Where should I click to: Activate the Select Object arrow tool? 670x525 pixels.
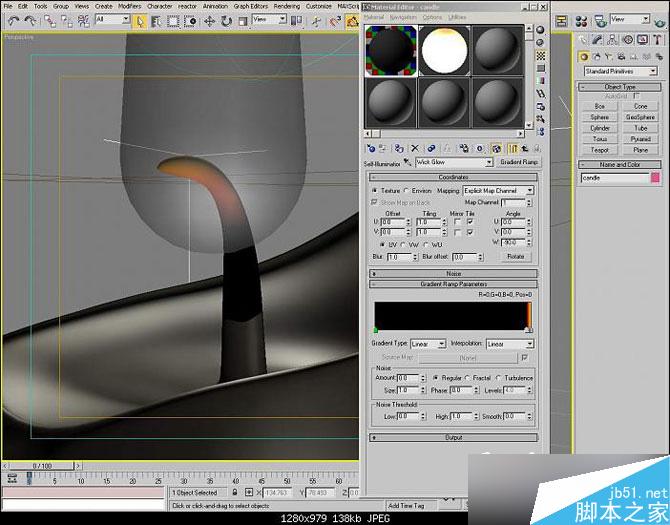click(x=139, y=20)
